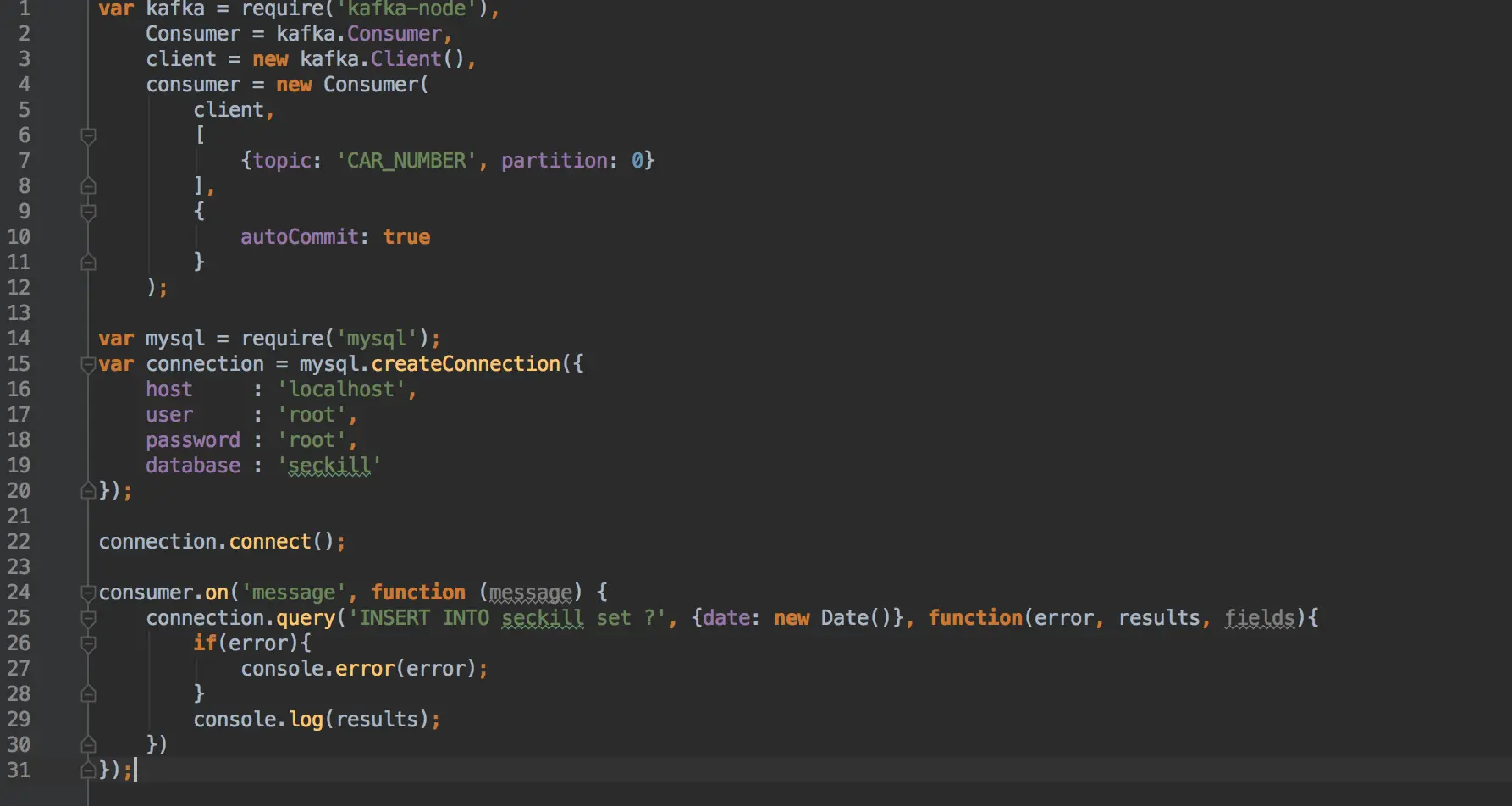Click line number 23 in the gutter
Image resolution: width=1512 pixels, height=806 pixels.
pos(19,567)
